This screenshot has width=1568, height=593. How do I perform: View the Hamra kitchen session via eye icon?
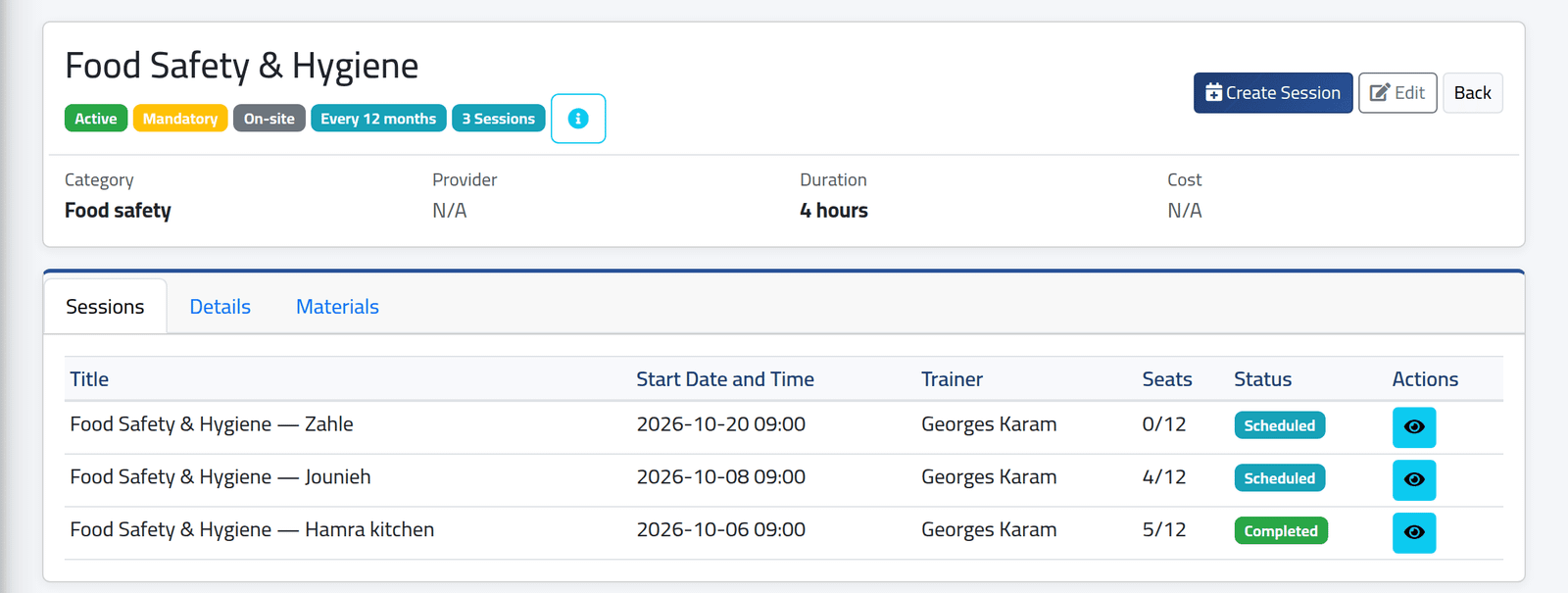tap(1414, 533)
